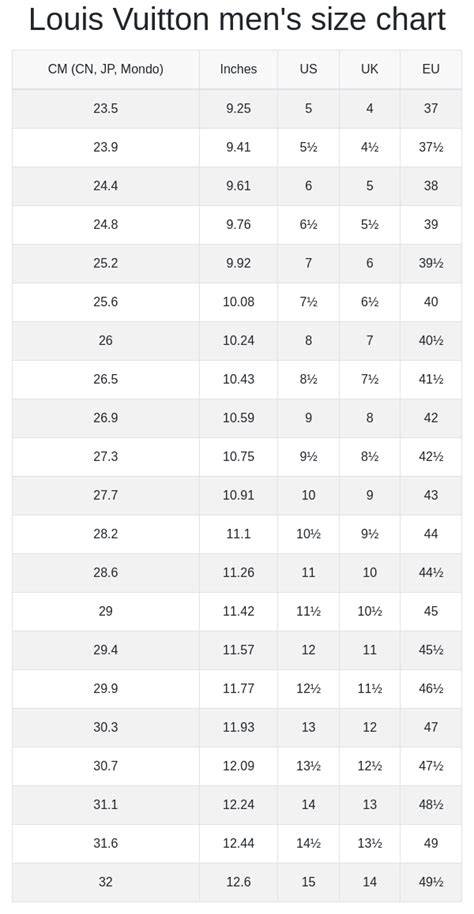
Task: Click the 'CM (CN, JP, Mondo)' column header
Action: tap(106, 69)
